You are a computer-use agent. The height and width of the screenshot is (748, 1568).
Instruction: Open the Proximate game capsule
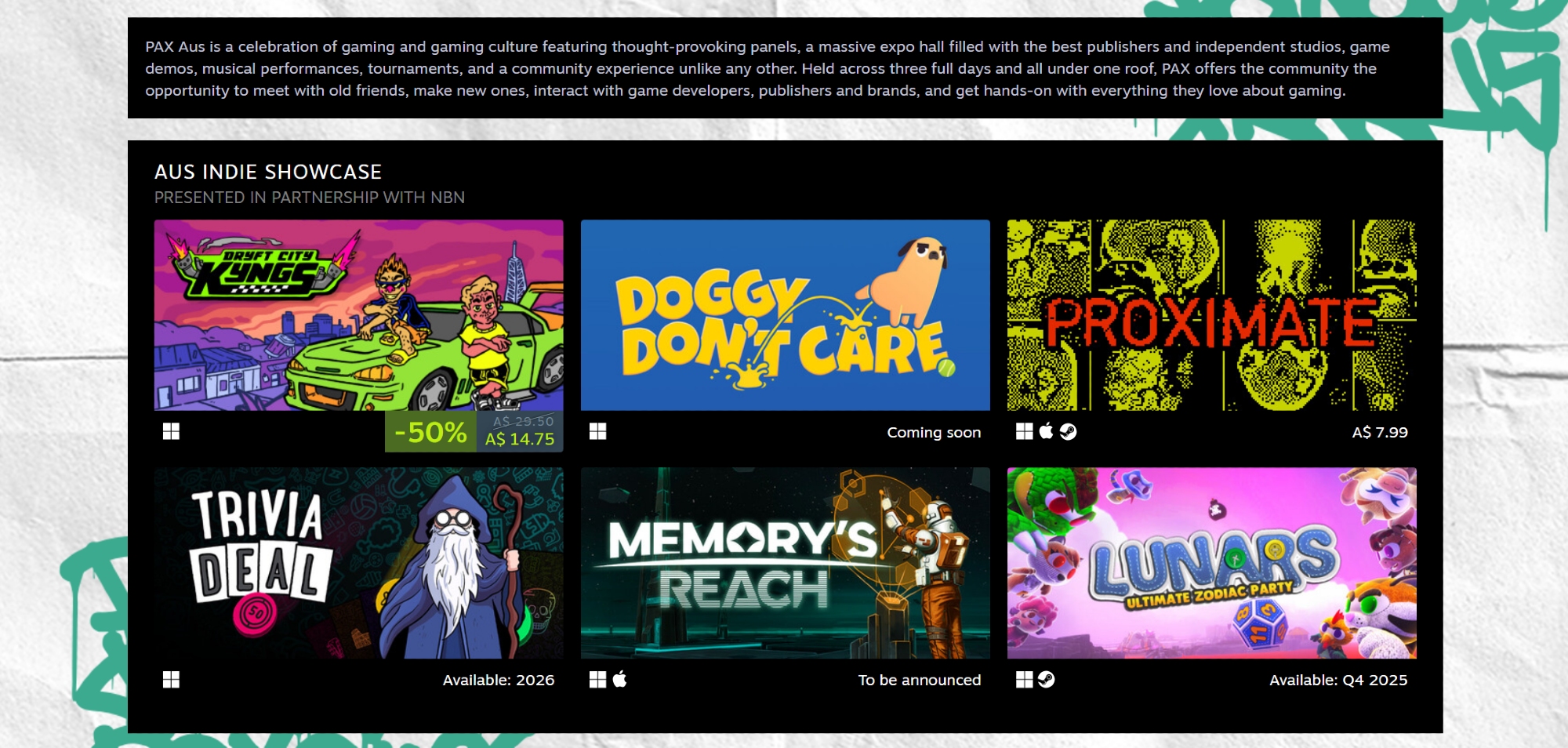[1211, 315]
